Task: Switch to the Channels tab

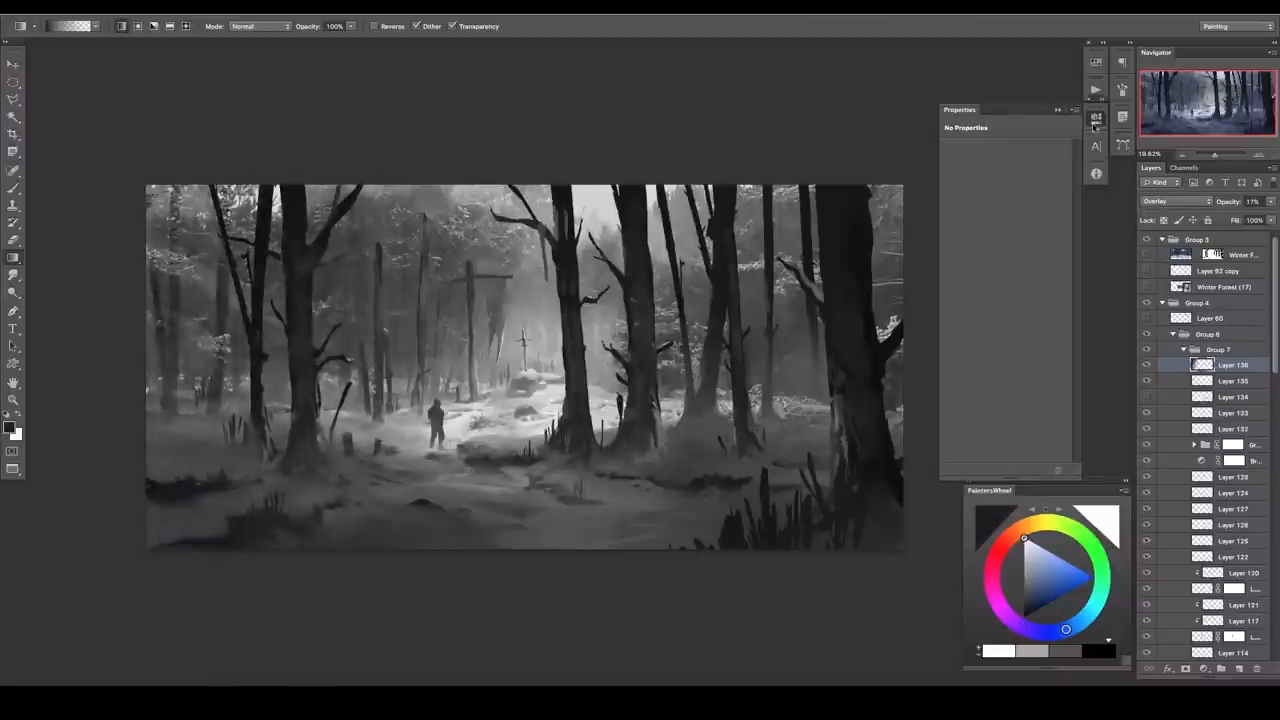Action: pos(1184,168)
